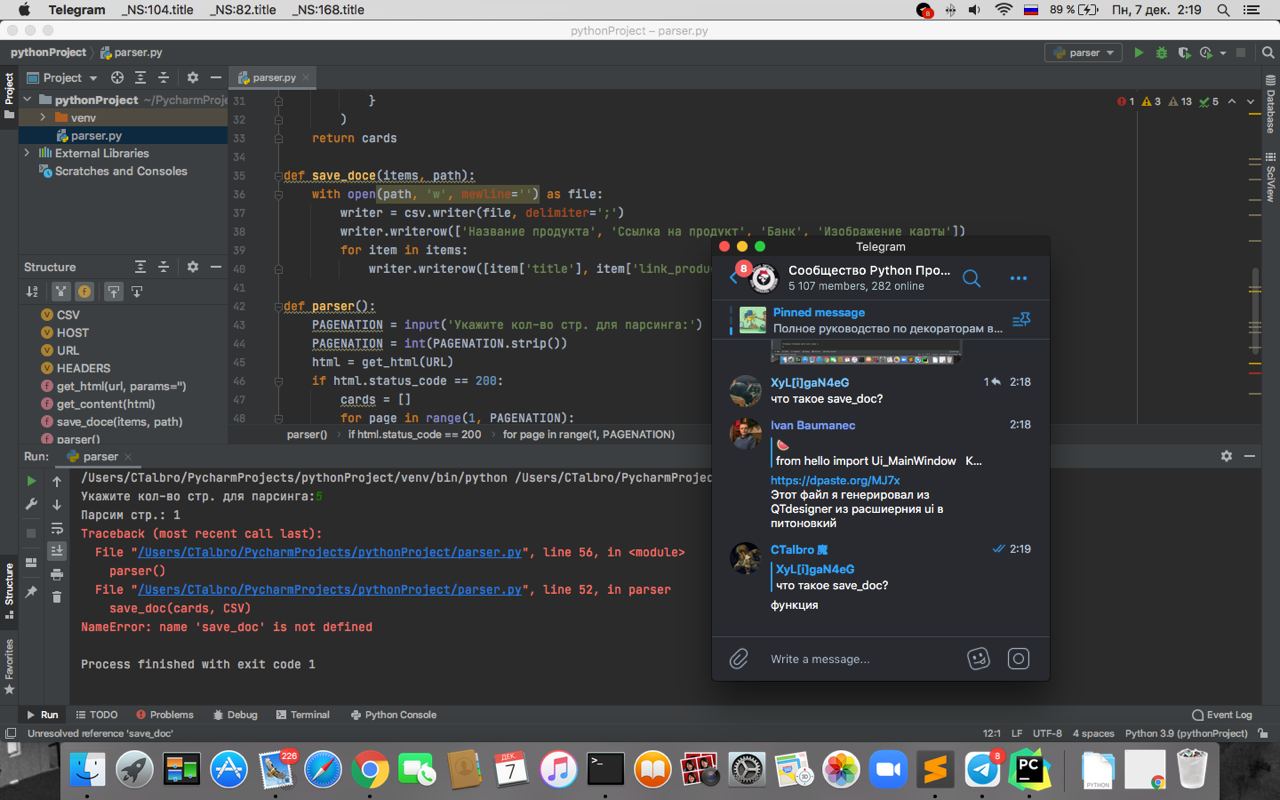Collapse all in the Project panel toolbar

(164, 77)
